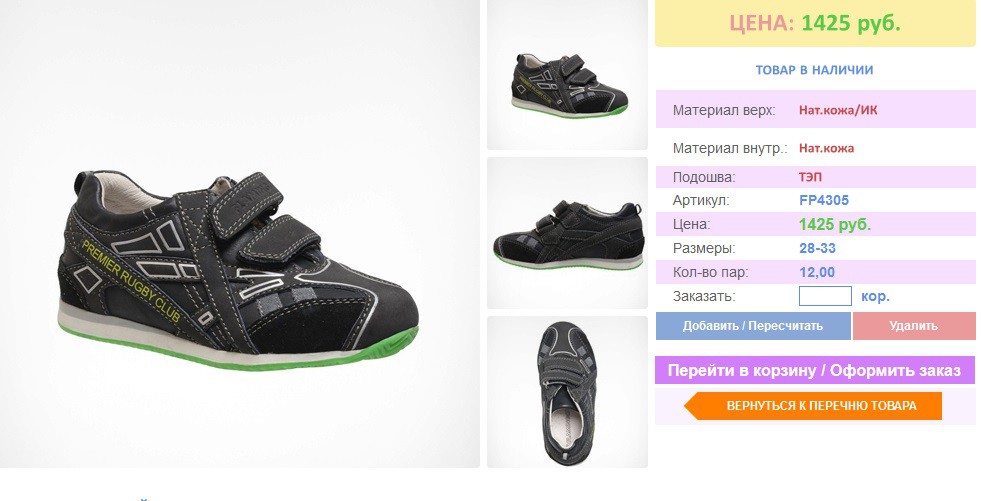Open the first angled-view shoe thumbnail
Image resolution: width=981 pixels, height=501 pixels.
(x=567, y=75)
